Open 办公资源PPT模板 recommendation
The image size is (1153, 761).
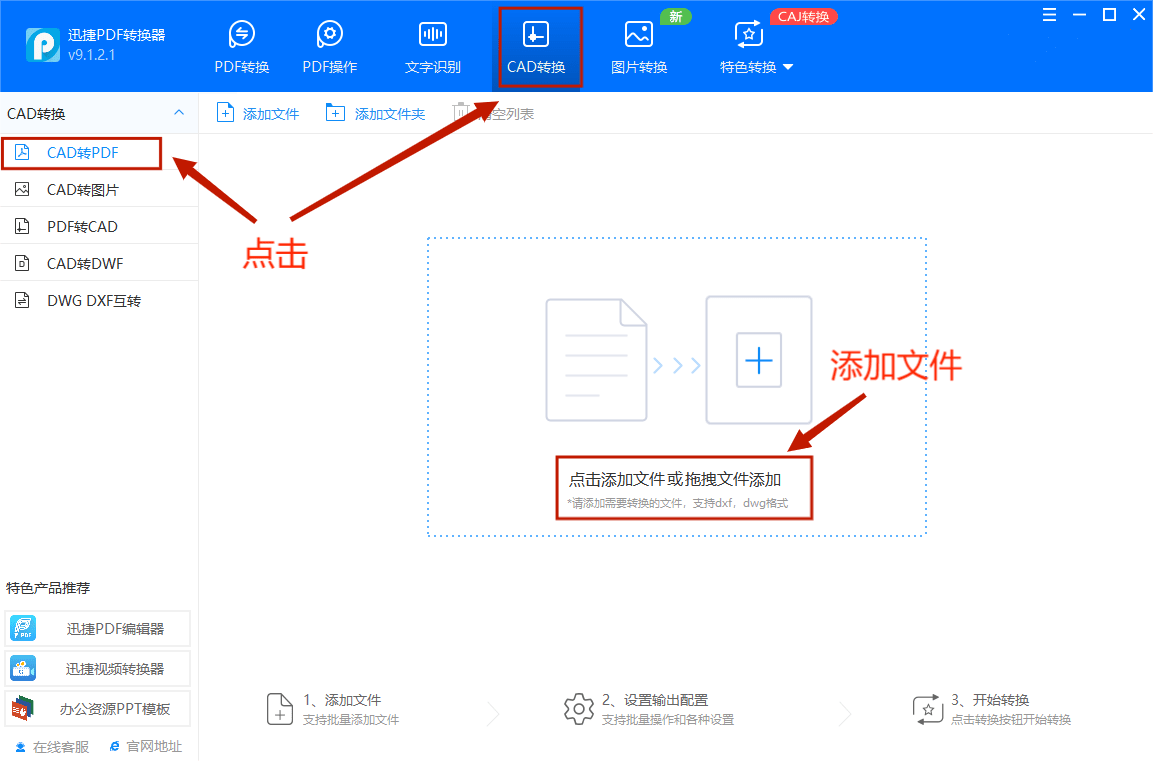[98, 709]
